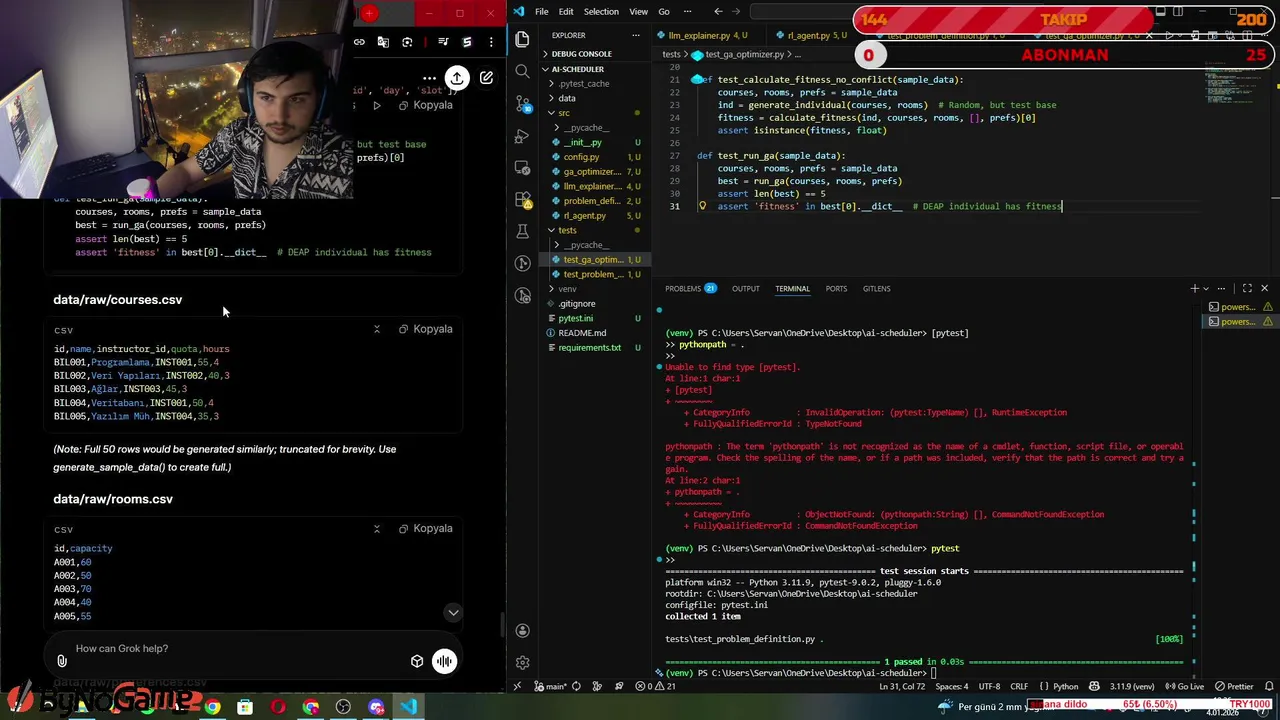
Task: Open the View menu
Action: 638,12
